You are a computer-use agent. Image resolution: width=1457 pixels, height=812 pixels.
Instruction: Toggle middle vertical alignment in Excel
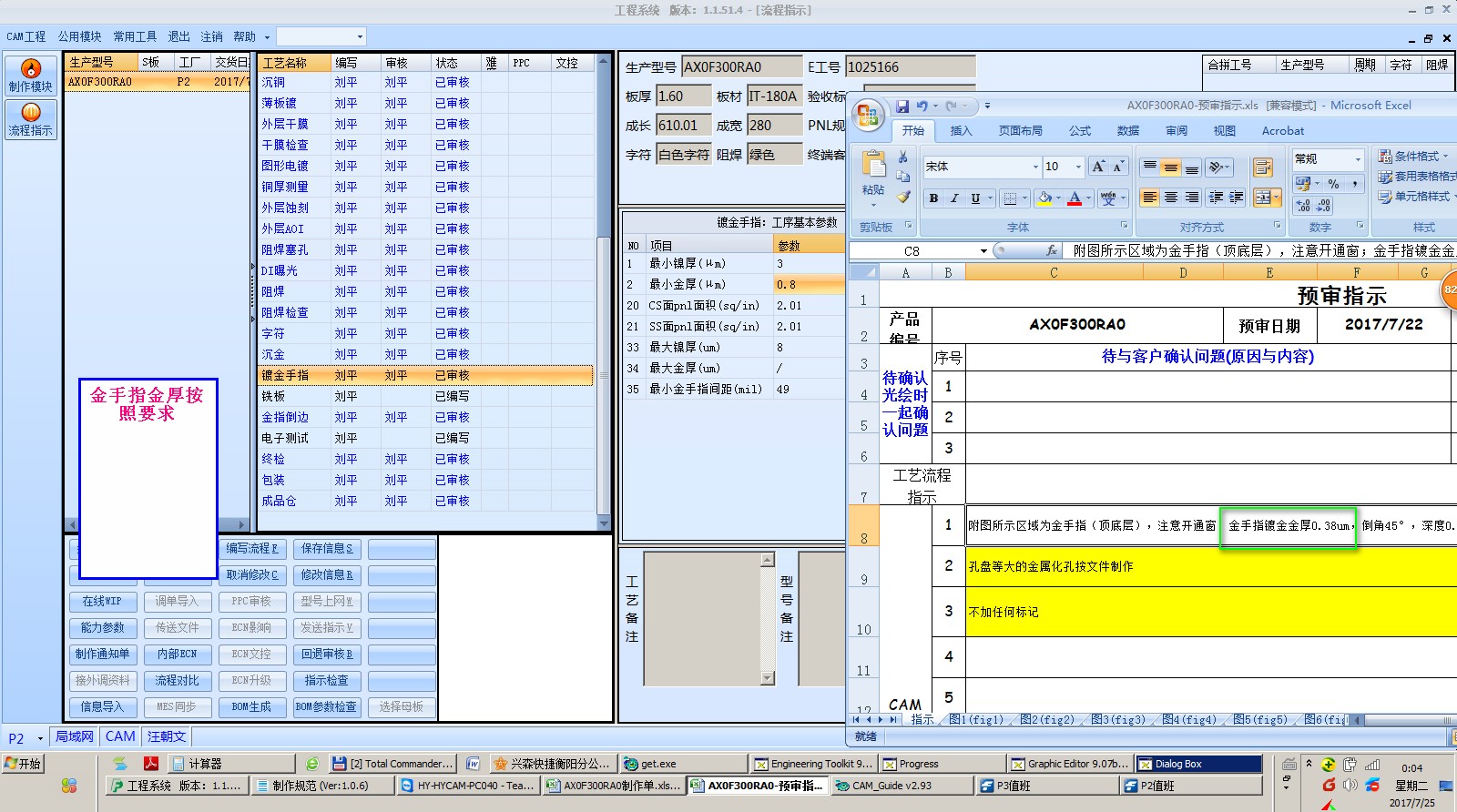click(x=1171, y=167)
